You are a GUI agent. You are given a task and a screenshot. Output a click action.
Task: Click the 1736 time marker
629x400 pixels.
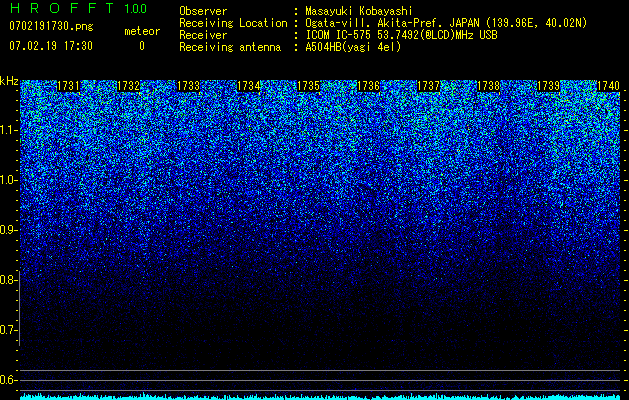point(369,86)
